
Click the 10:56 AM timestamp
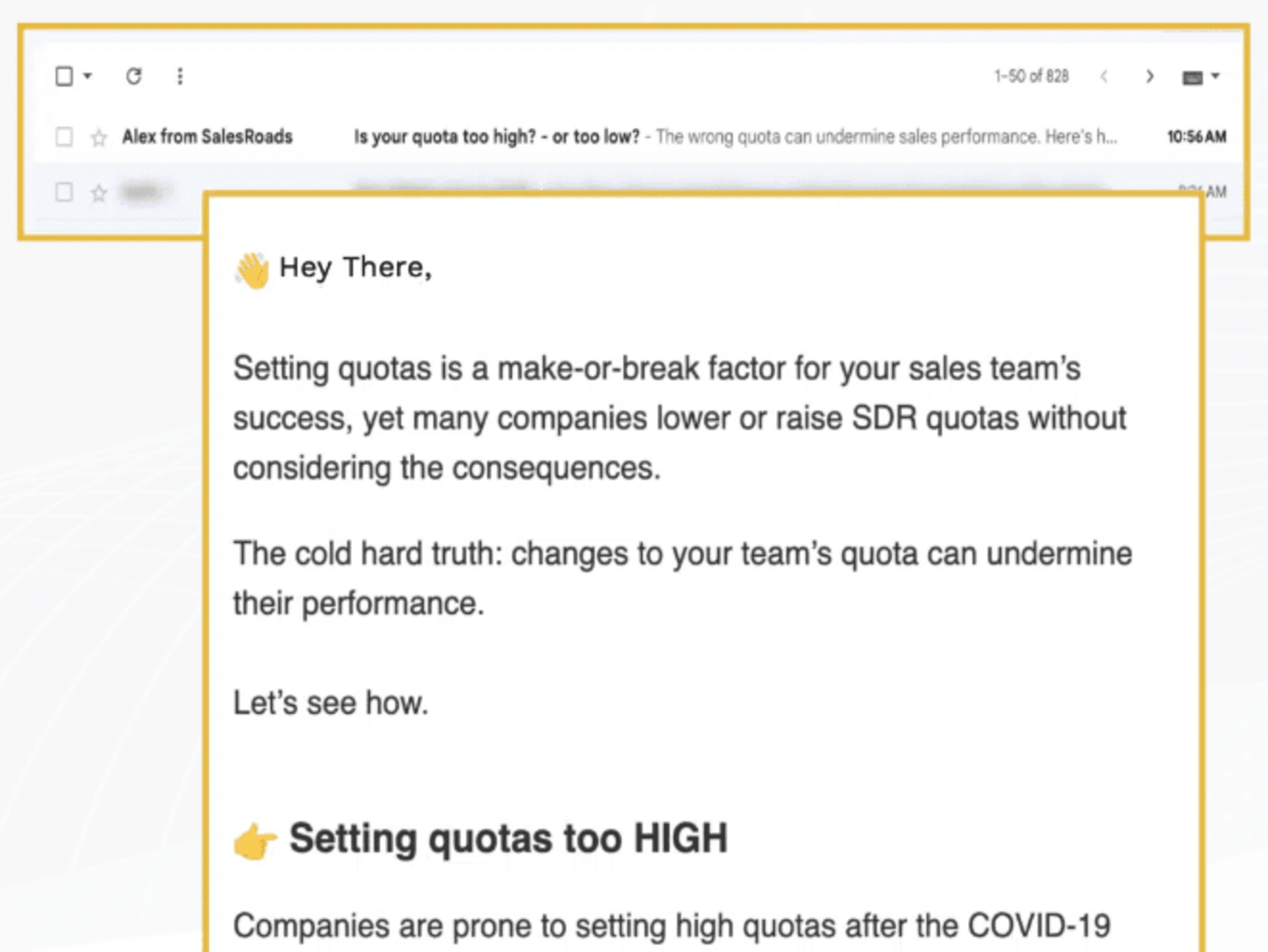click(x=1196, y=137)
